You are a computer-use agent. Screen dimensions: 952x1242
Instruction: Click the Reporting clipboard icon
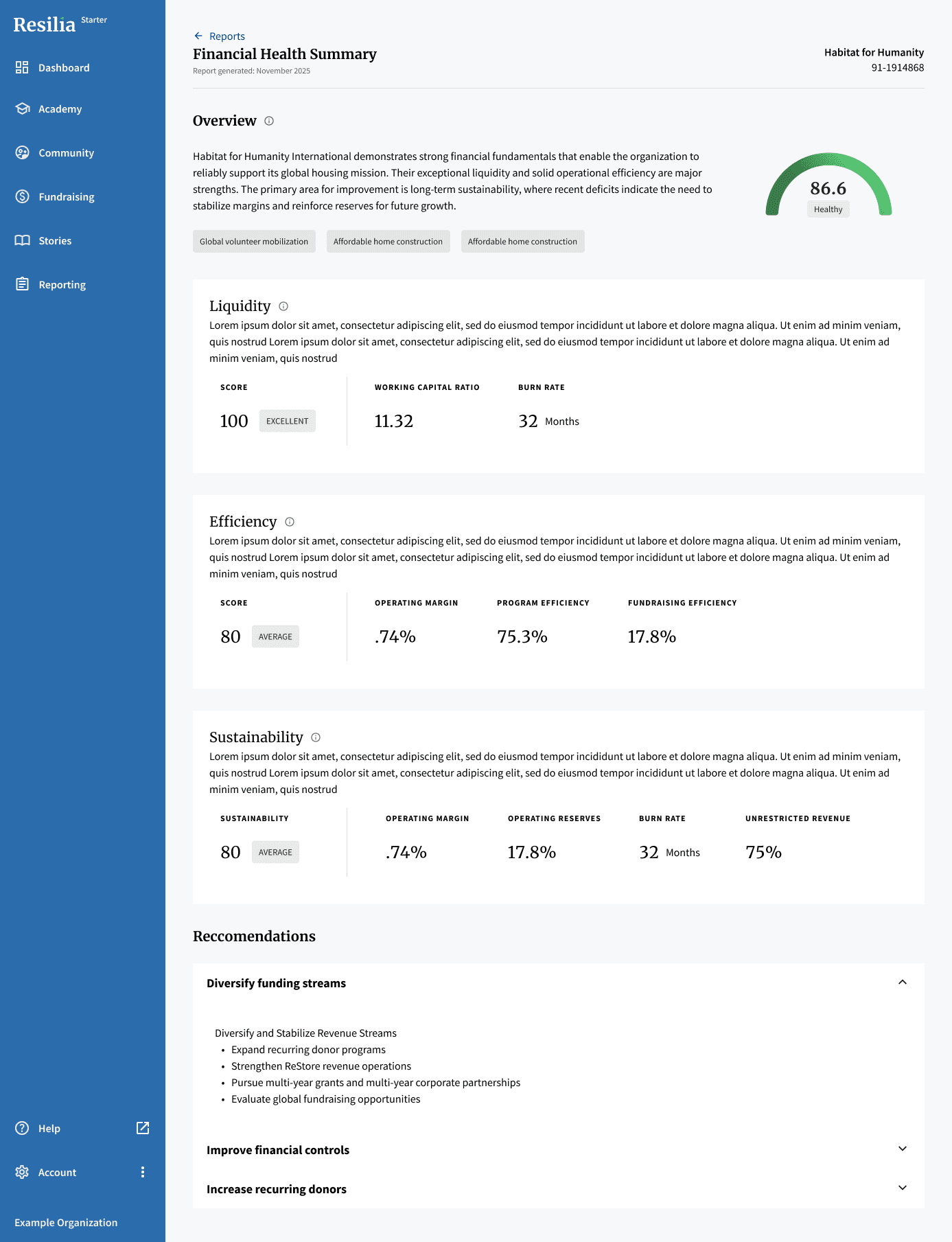click(22, 284)
